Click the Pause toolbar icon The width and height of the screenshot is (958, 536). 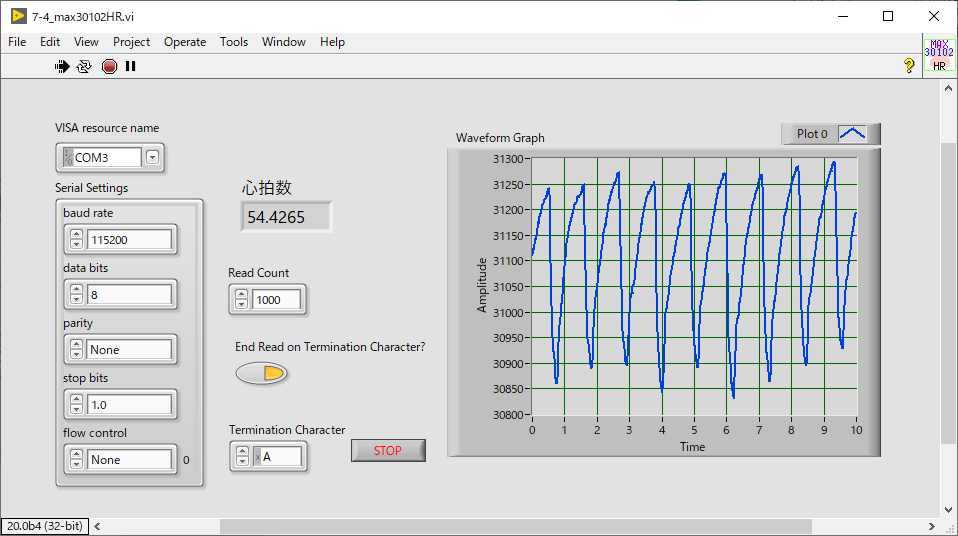point(130,66)
